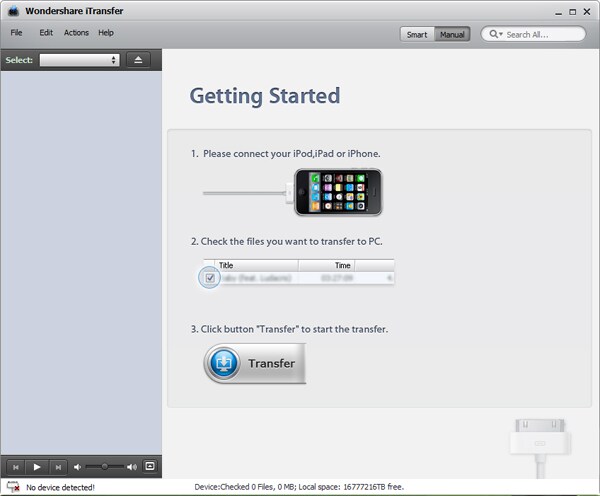600x496 pixels.
Task: Open the Edit menu
Action: pos(46,33)
